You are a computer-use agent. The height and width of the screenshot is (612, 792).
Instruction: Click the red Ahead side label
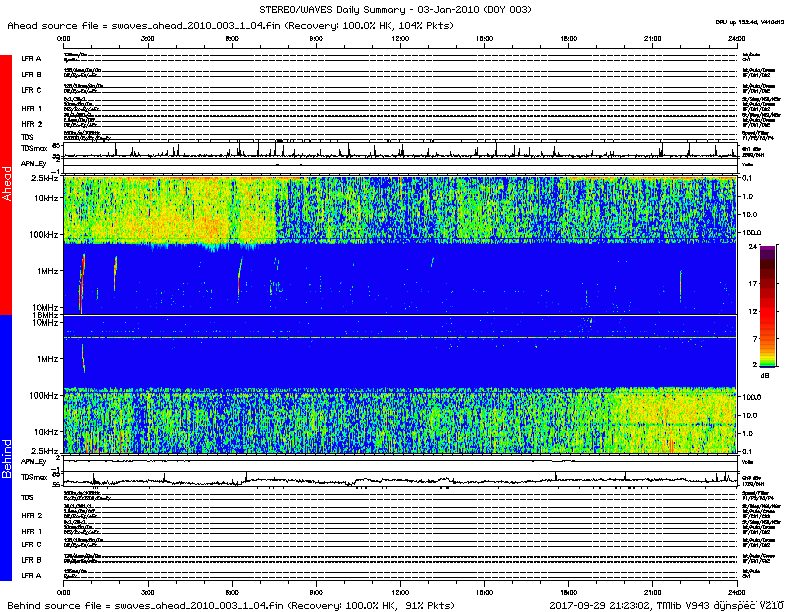coord(6,185)
